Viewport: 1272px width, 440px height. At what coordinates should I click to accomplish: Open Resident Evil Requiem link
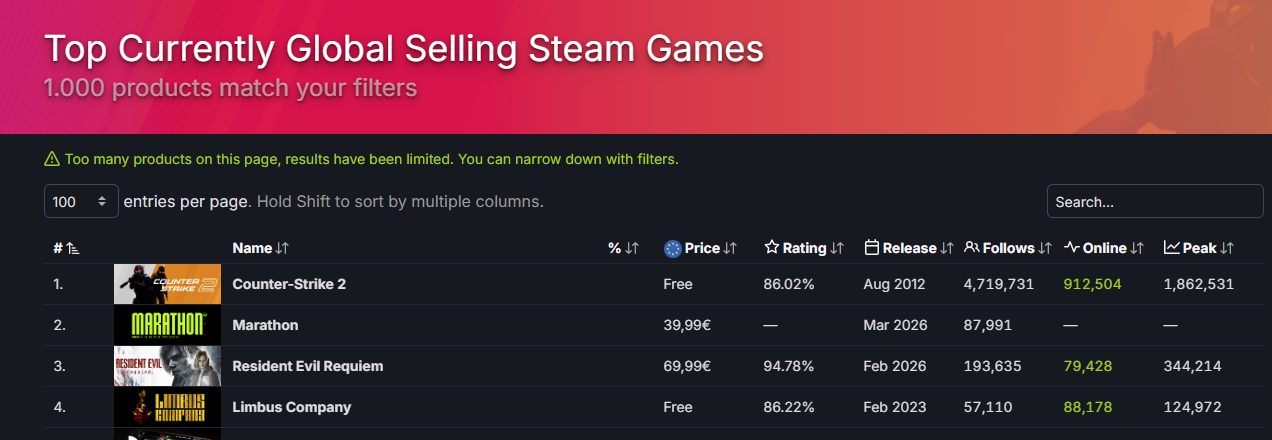pos(307,366)
